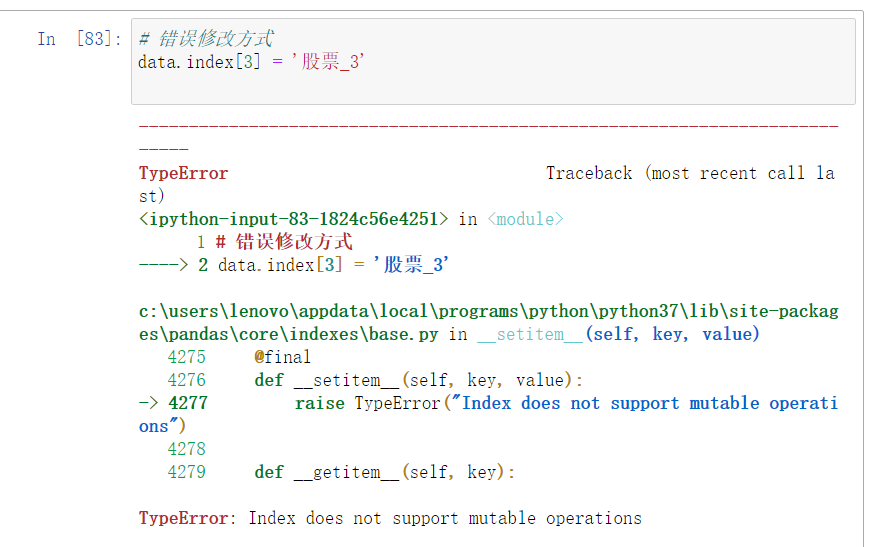The width and height of the screenshot is (876, 547).
Task: Click the site-packages pandas base.py file path
Action: pyautogui.click(x=489, y=322)
